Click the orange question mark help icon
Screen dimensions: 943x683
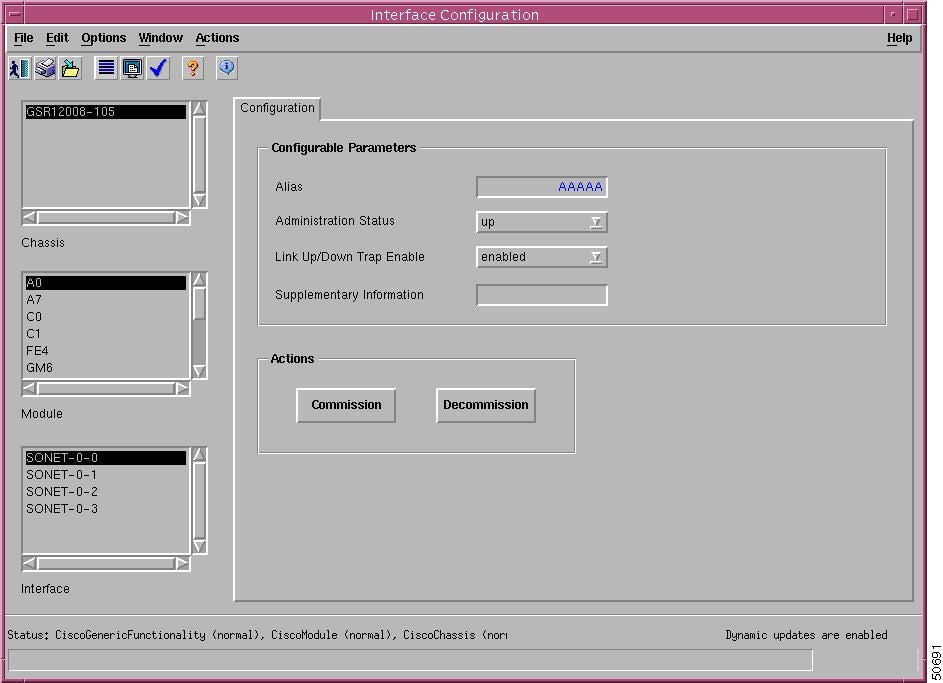[x=193, y=69]
